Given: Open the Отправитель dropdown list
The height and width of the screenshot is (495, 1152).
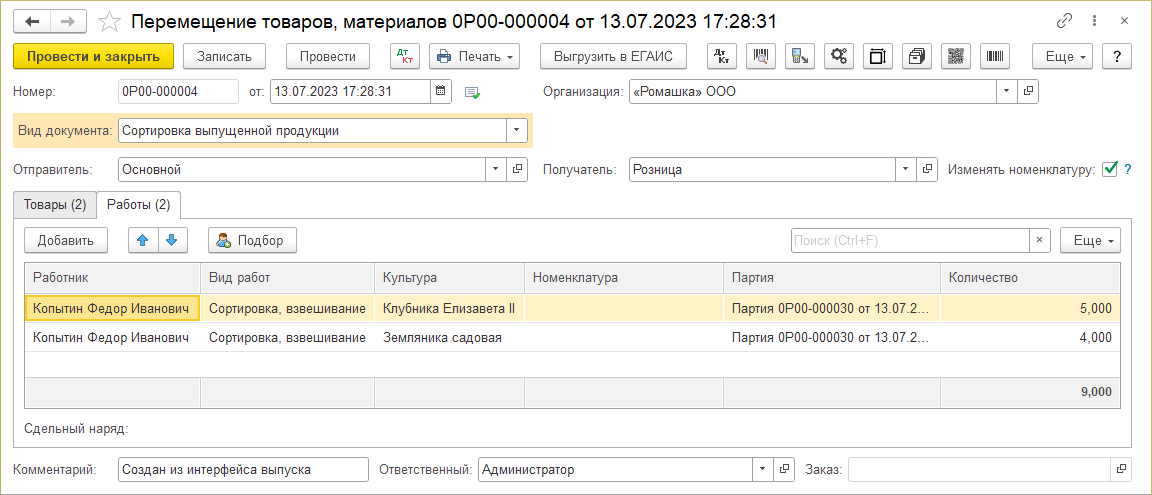Looking at the screenshot, I should [x=497, y=170].
